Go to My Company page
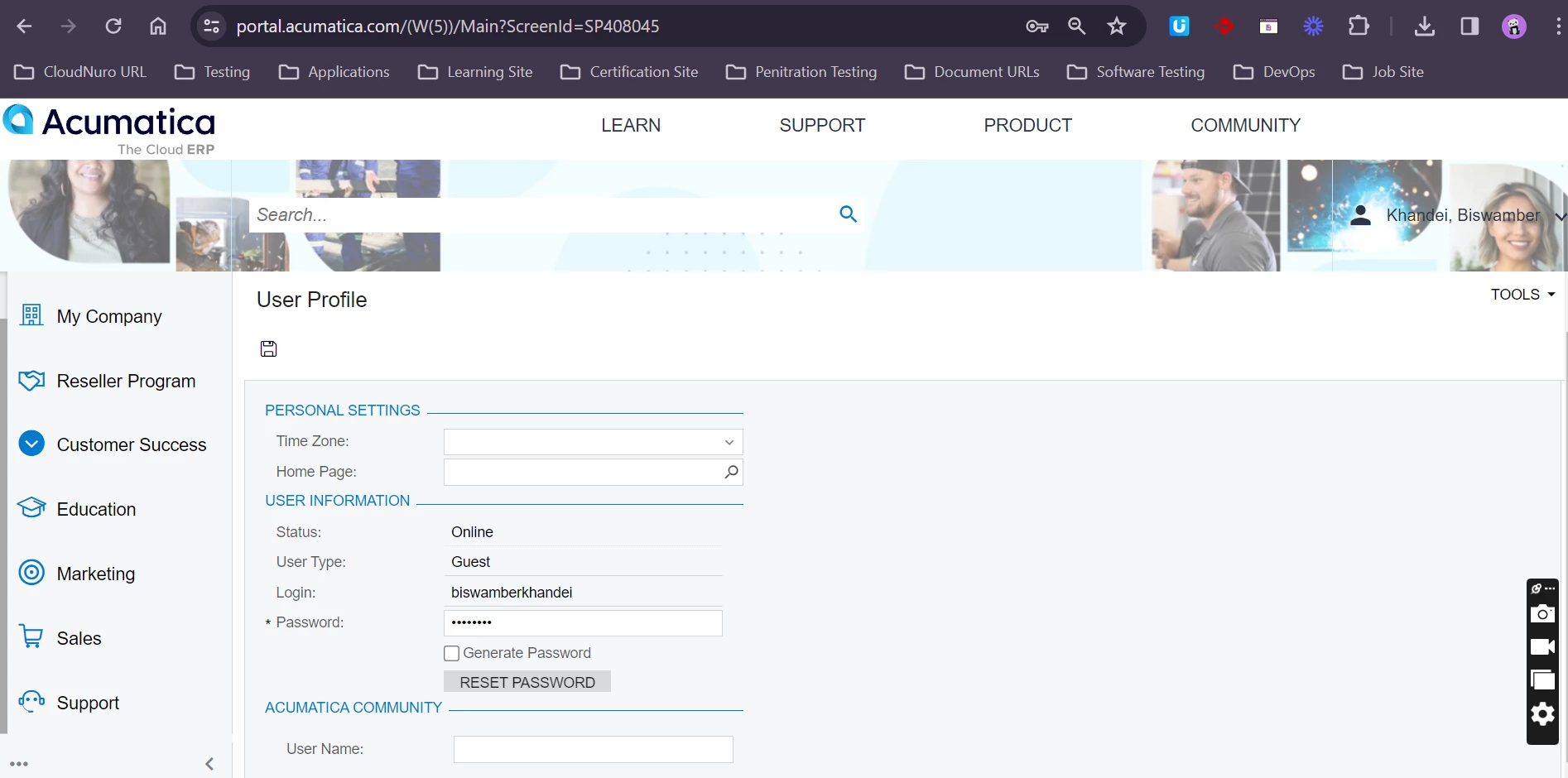 pyautogui.click(x=109, y=316)
